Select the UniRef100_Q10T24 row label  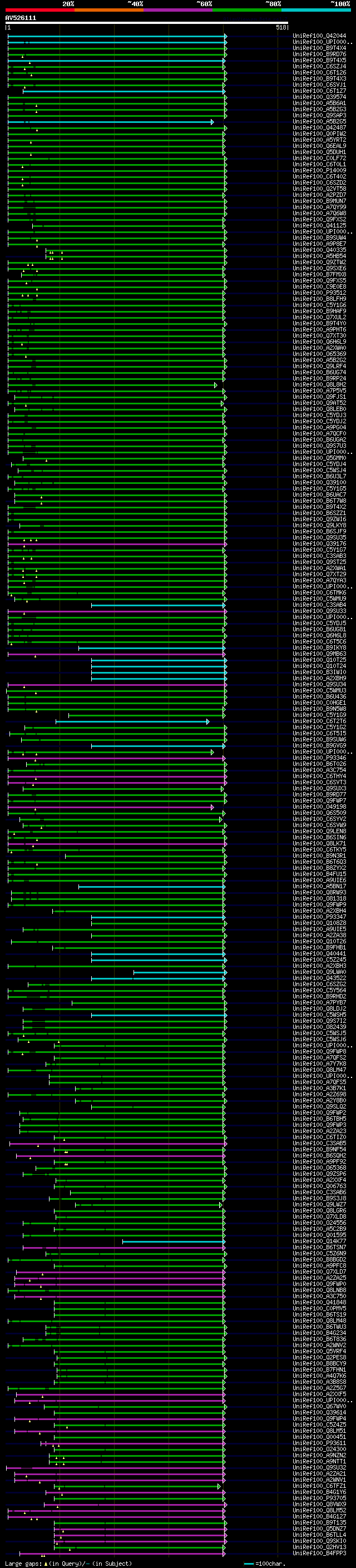(x=319, y=666)
